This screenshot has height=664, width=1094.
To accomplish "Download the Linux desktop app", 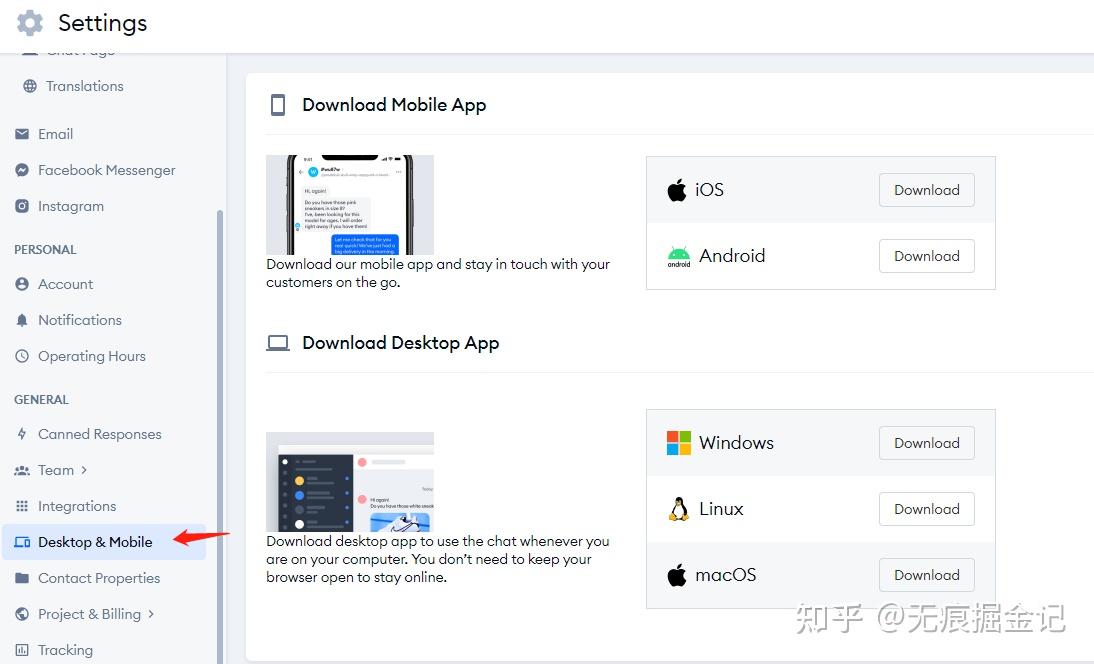I will click(927, 509).
